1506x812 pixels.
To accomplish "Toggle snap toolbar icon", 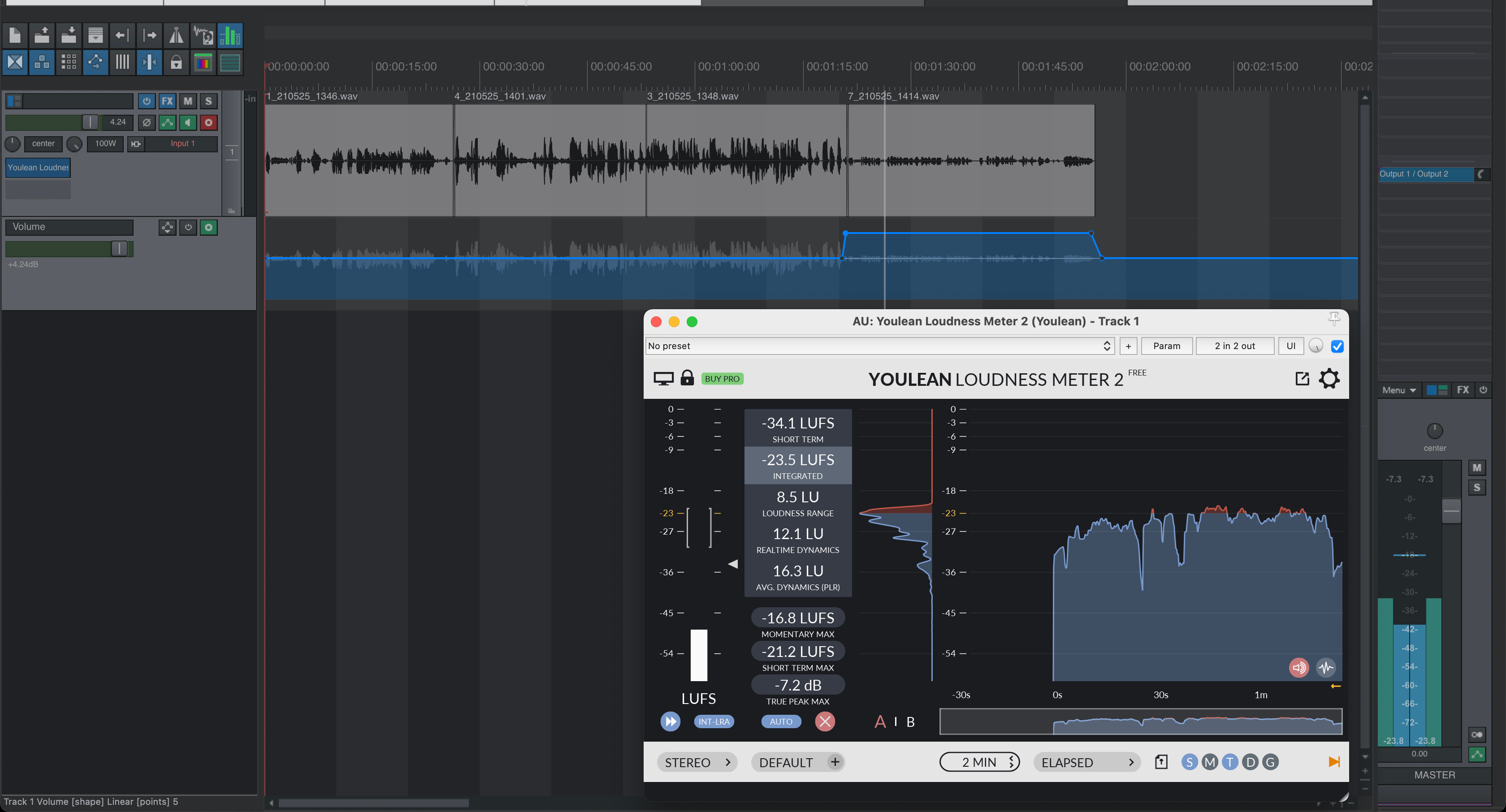I will [150, 62].
